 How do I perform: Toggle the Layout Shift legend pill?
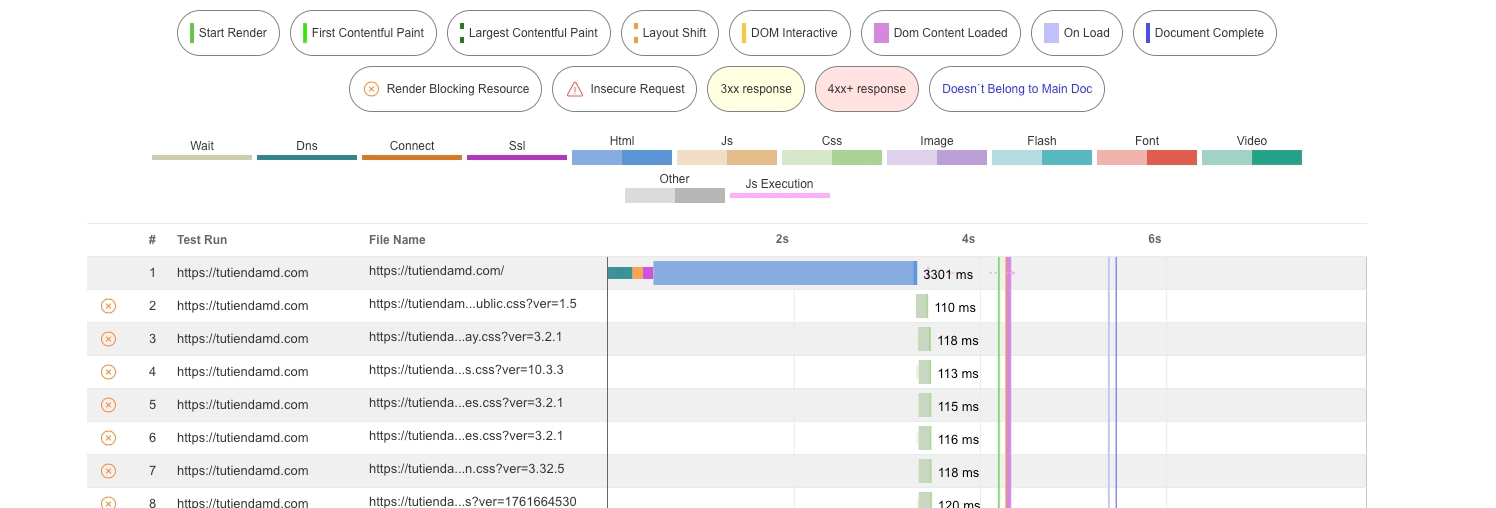click(669, 33)
